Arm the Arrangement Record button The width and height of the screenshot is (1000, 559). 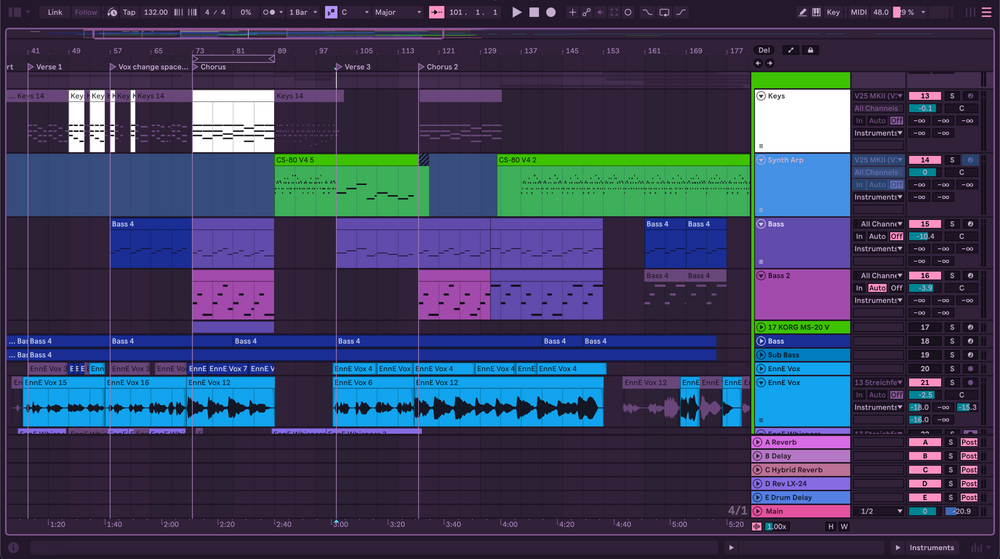pos(551,12)
